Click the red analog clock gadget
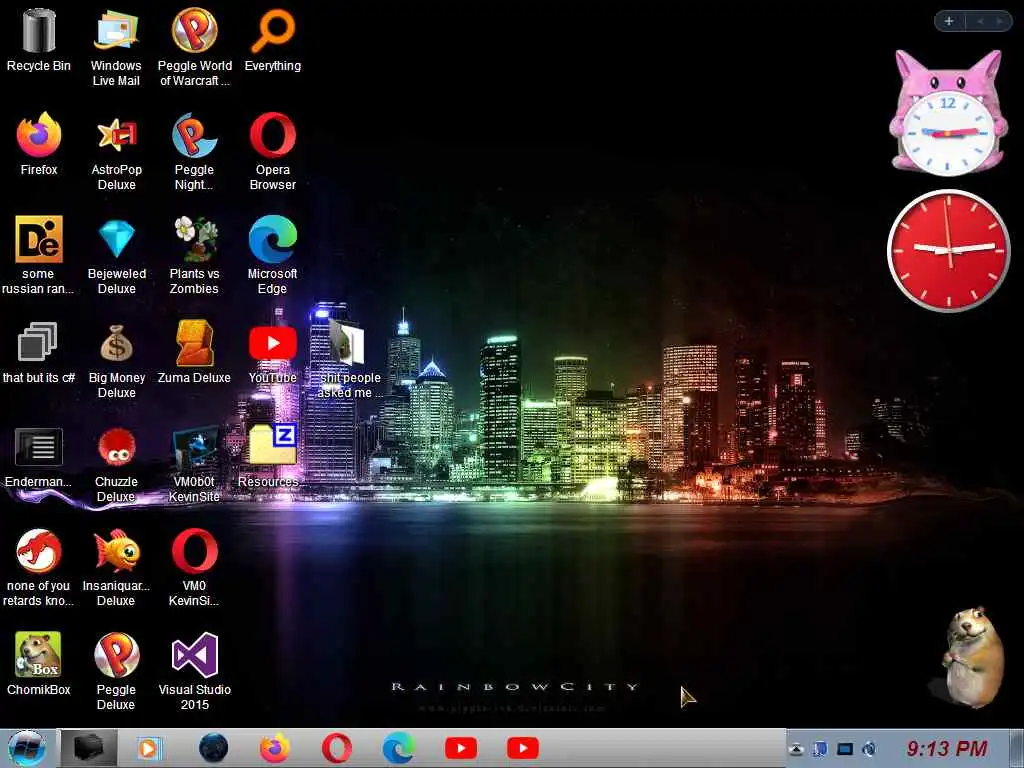This screenshot has height=768, width=1024. (948, 250)
